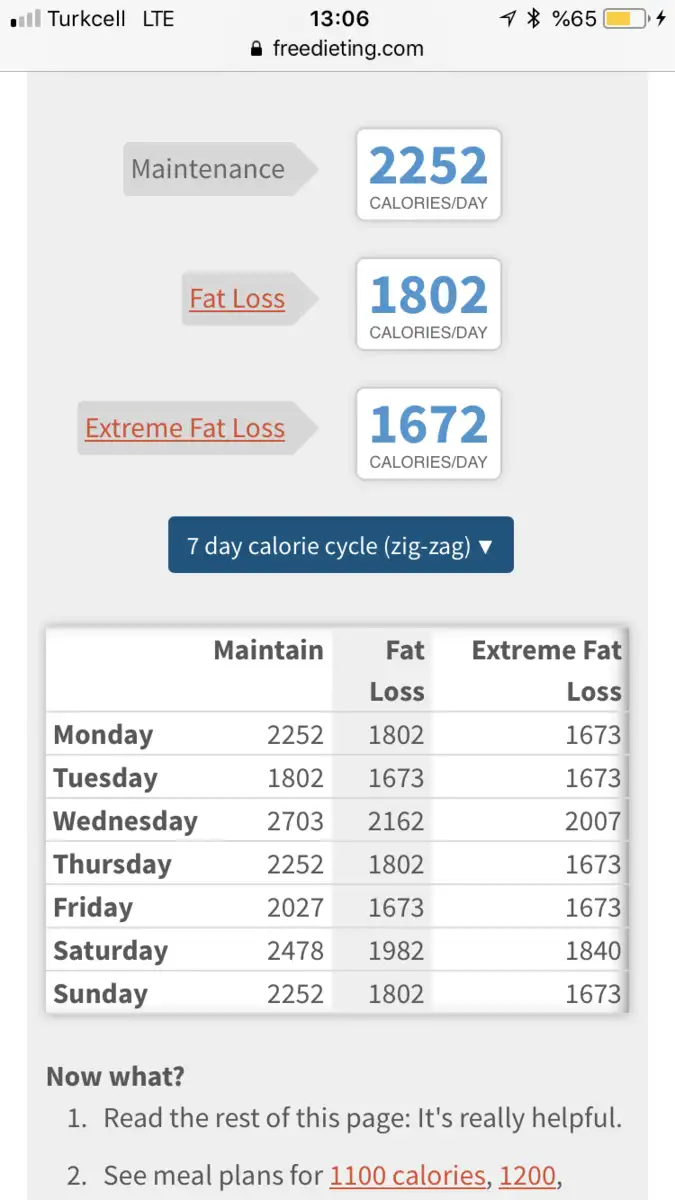Tap the charging bolt icon

658,18
